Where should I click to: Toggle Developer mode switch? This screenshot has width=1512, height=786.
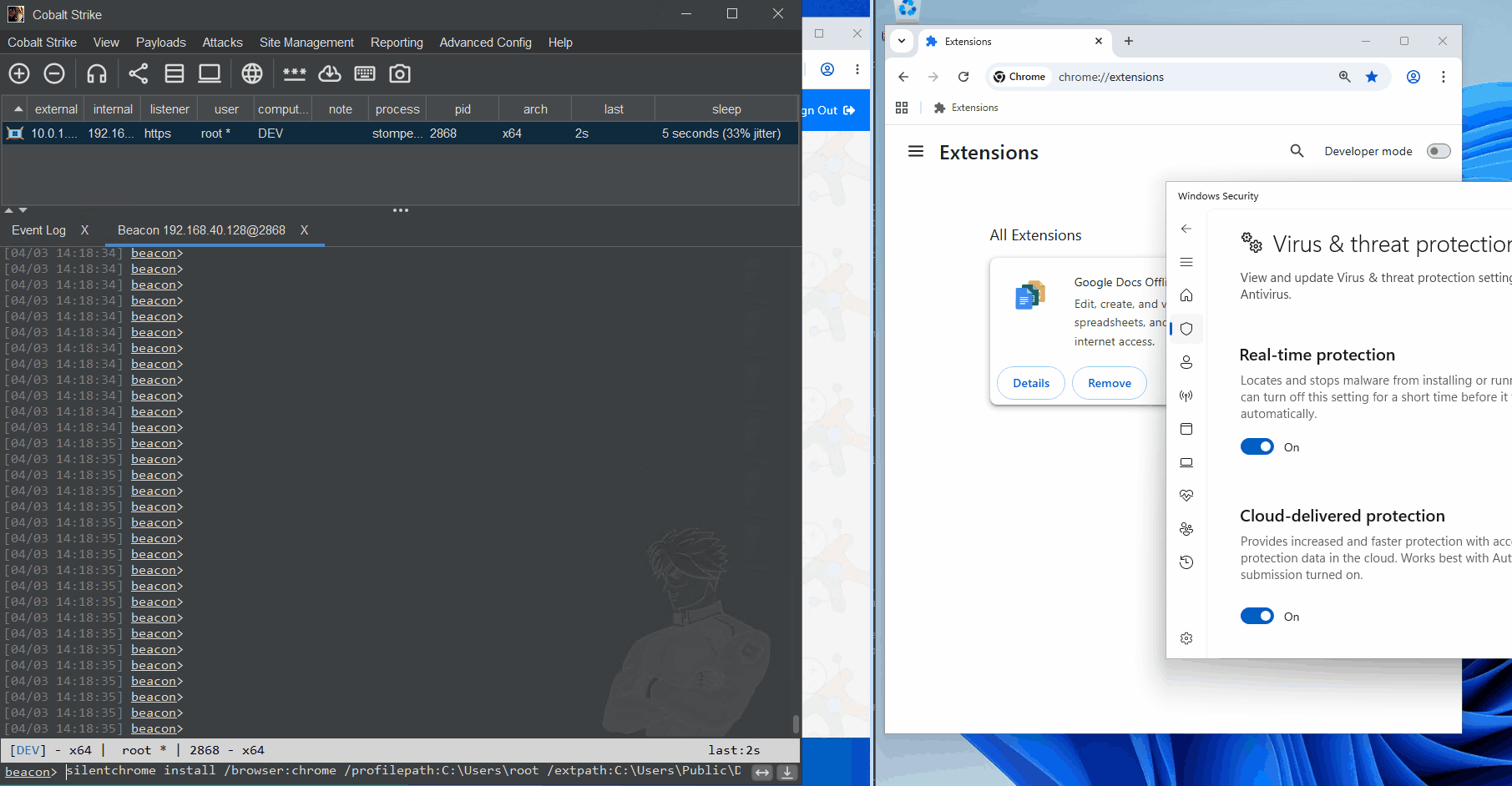point(1439,151)
